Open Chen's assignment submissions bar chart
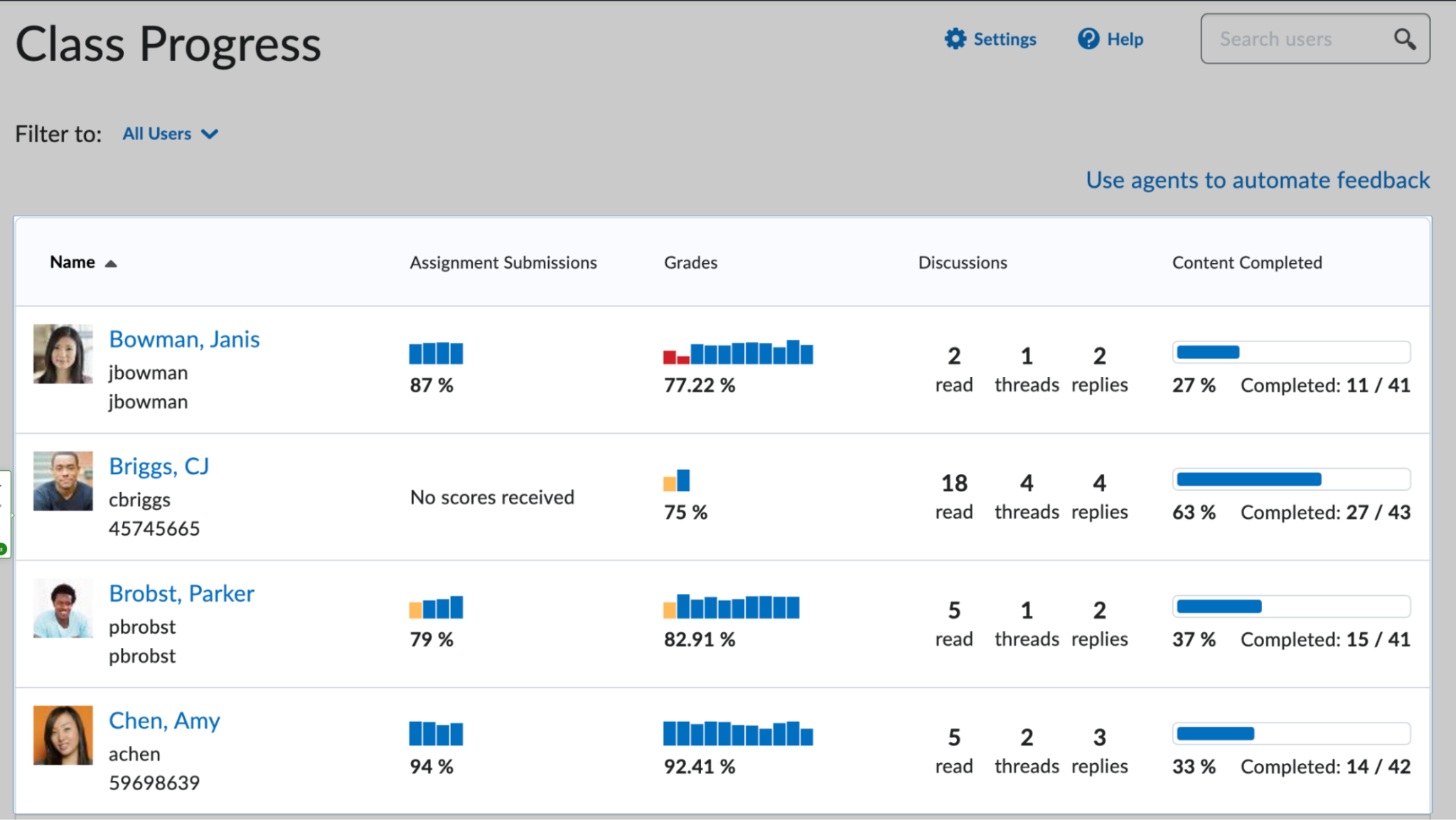The image size is (1456, 820). click(x=436, y=733)
